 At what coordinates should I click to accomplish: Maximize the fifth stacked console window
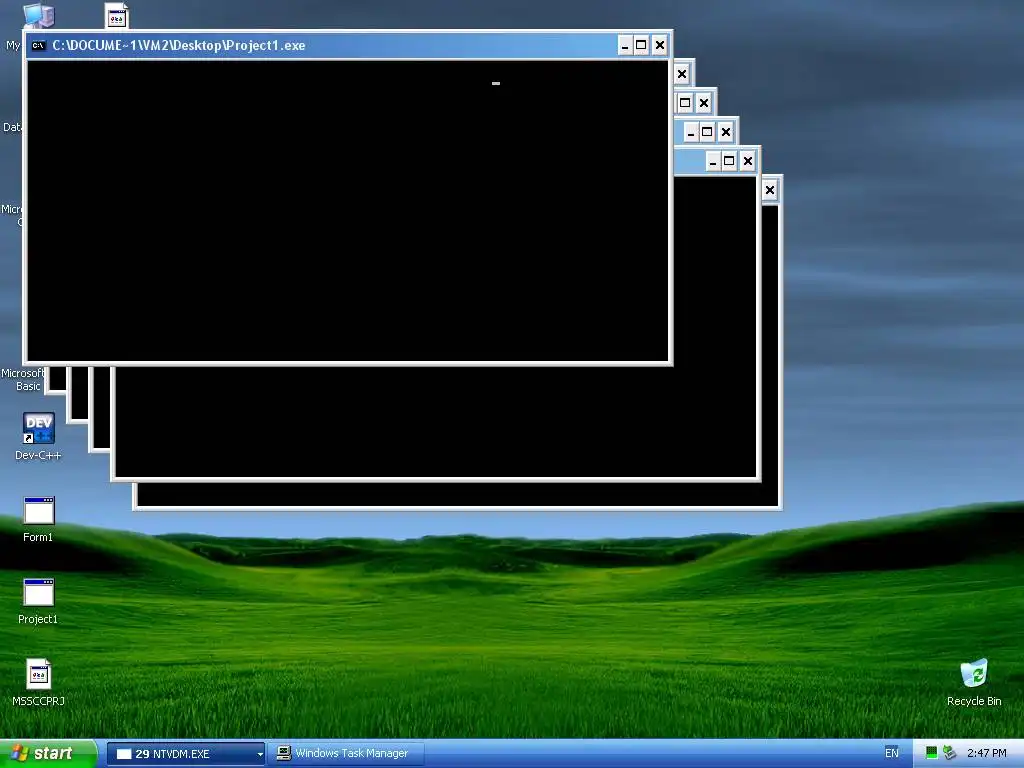[729, 161]
